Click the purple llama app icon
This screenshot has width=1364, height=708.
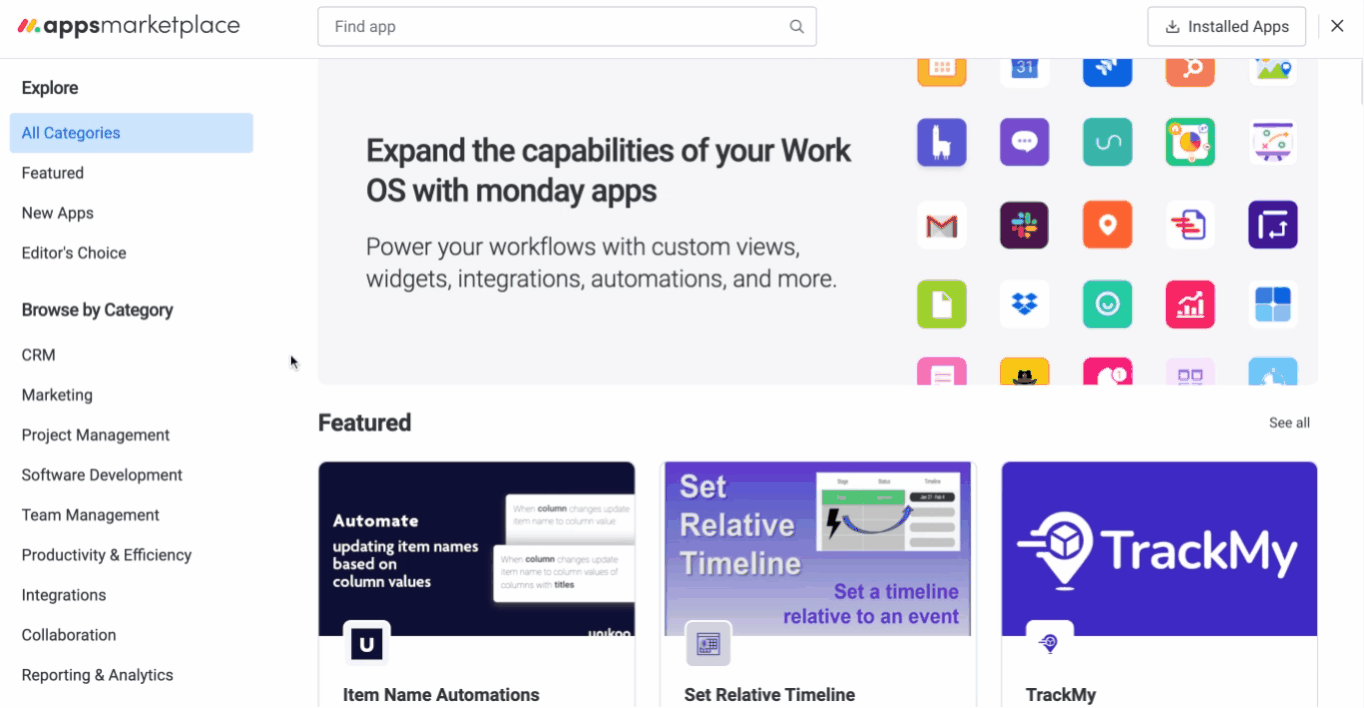click(x=942, y=142)
